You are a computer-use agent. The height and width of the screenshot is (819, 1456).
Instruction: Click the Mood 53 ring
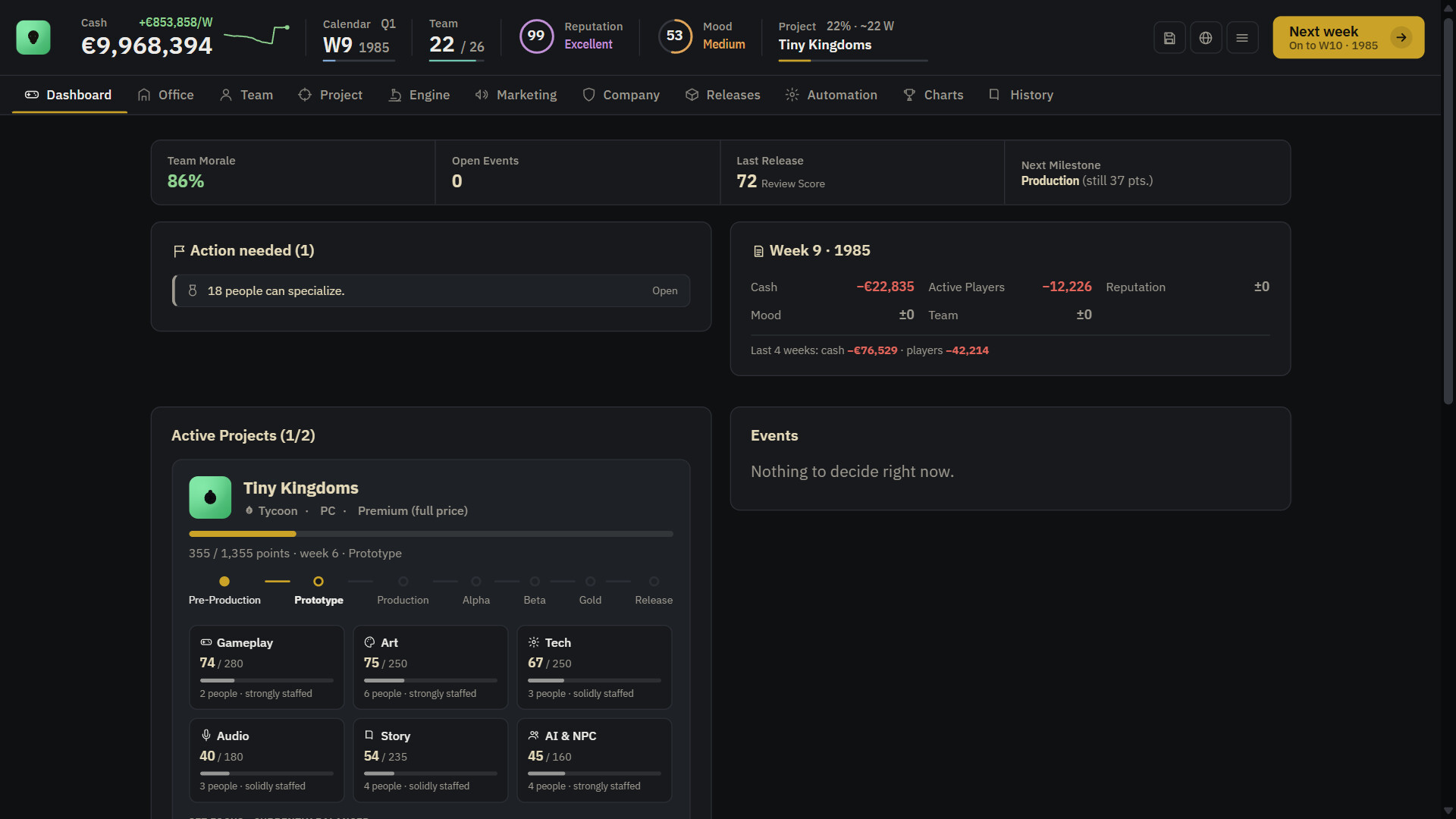pyautogui.click(x=675, y=36)
